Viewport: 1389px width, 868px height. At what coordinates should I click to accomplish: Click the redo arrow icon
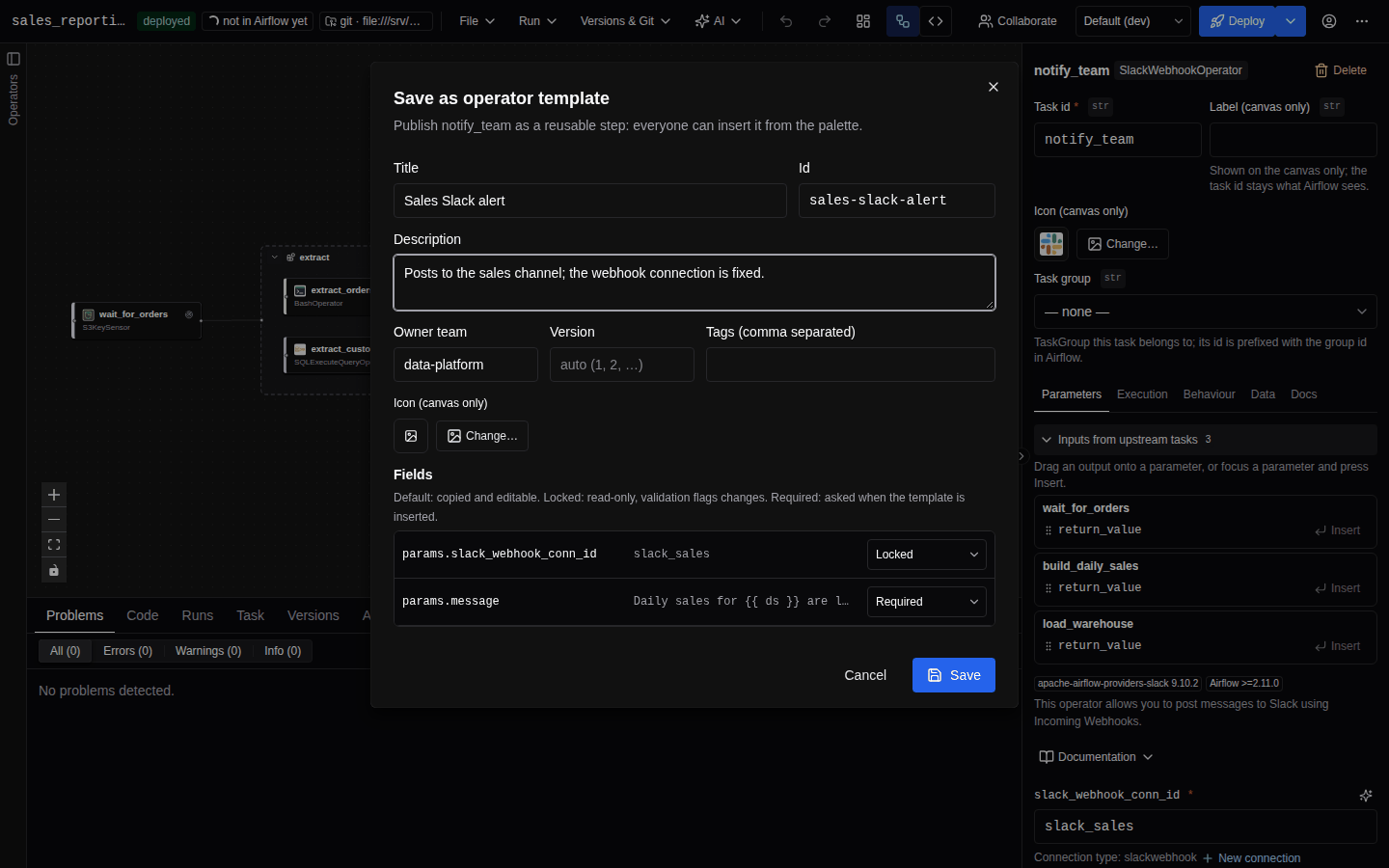(x=825, y=21)
